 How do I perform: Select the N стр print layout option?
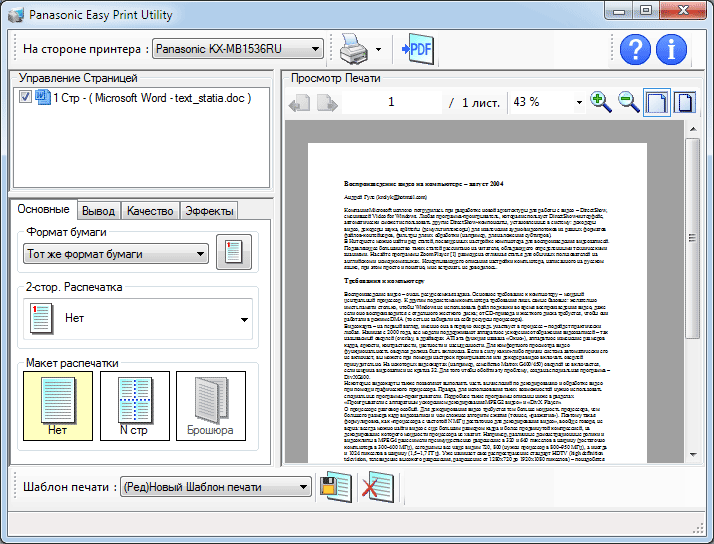(x=135, y=406)
